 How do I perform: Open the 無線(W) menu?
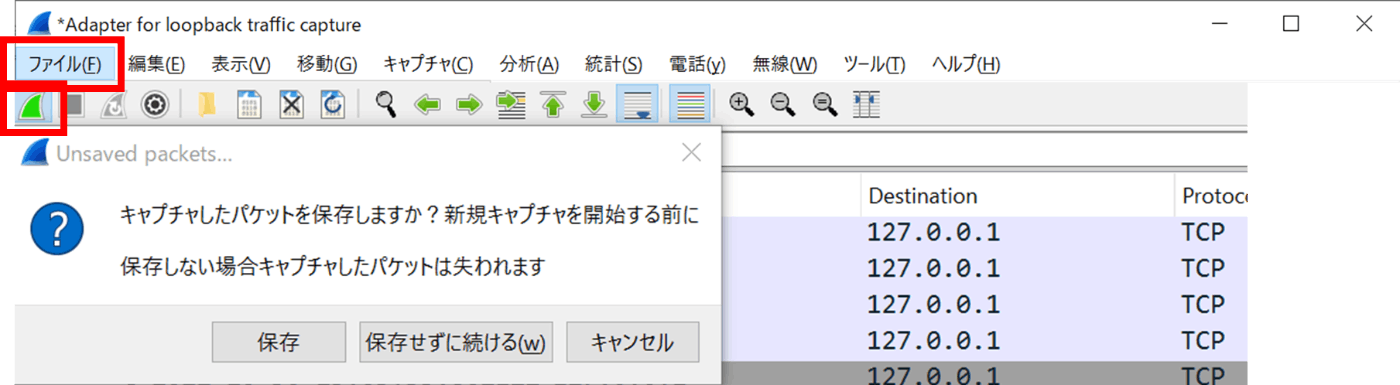[x=785, y=65]
